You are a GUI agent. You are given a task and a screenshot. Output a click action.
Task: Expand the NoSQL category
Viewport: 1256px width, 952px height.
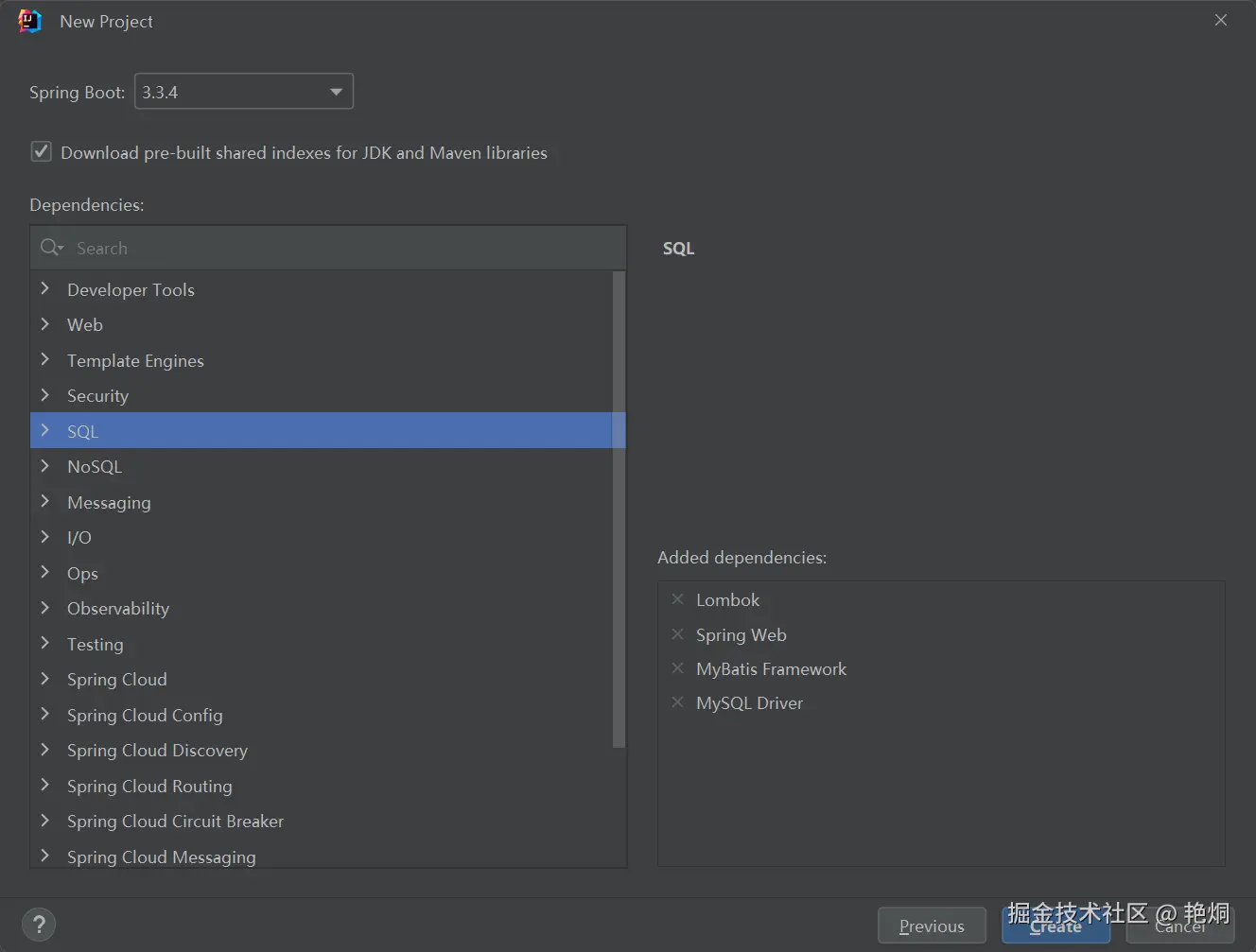tap(44, 466)
